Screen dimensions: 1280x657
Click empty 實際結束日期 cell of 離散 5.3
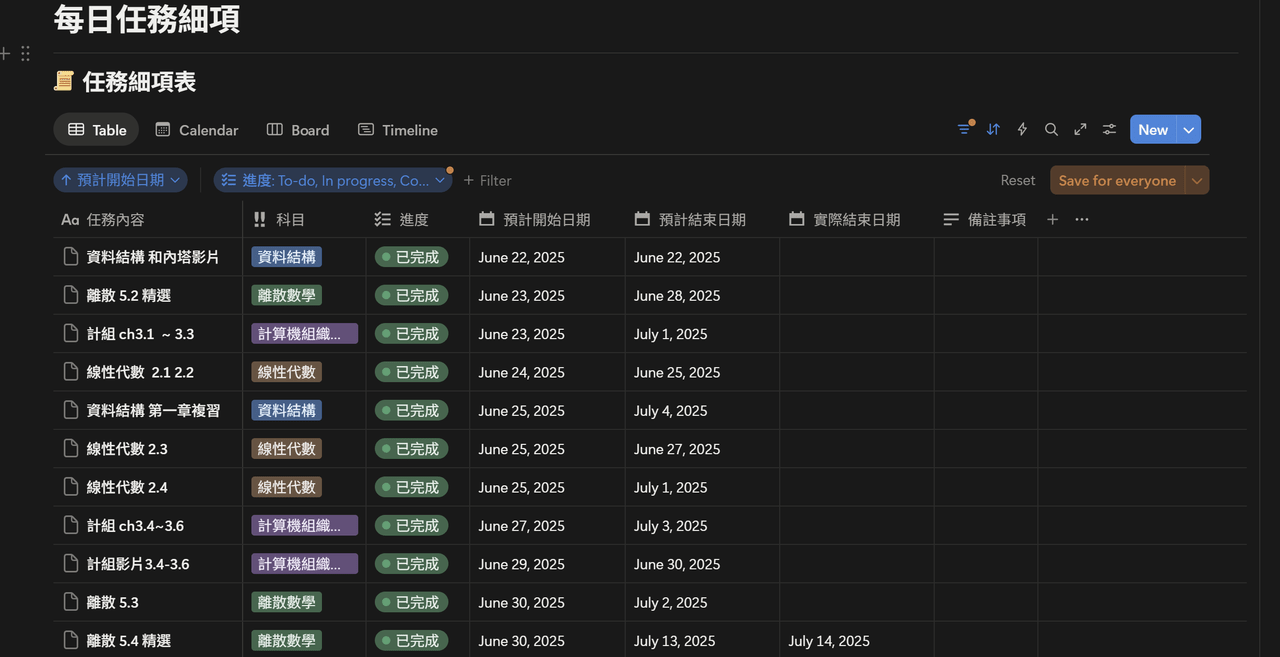coord(857,602)
